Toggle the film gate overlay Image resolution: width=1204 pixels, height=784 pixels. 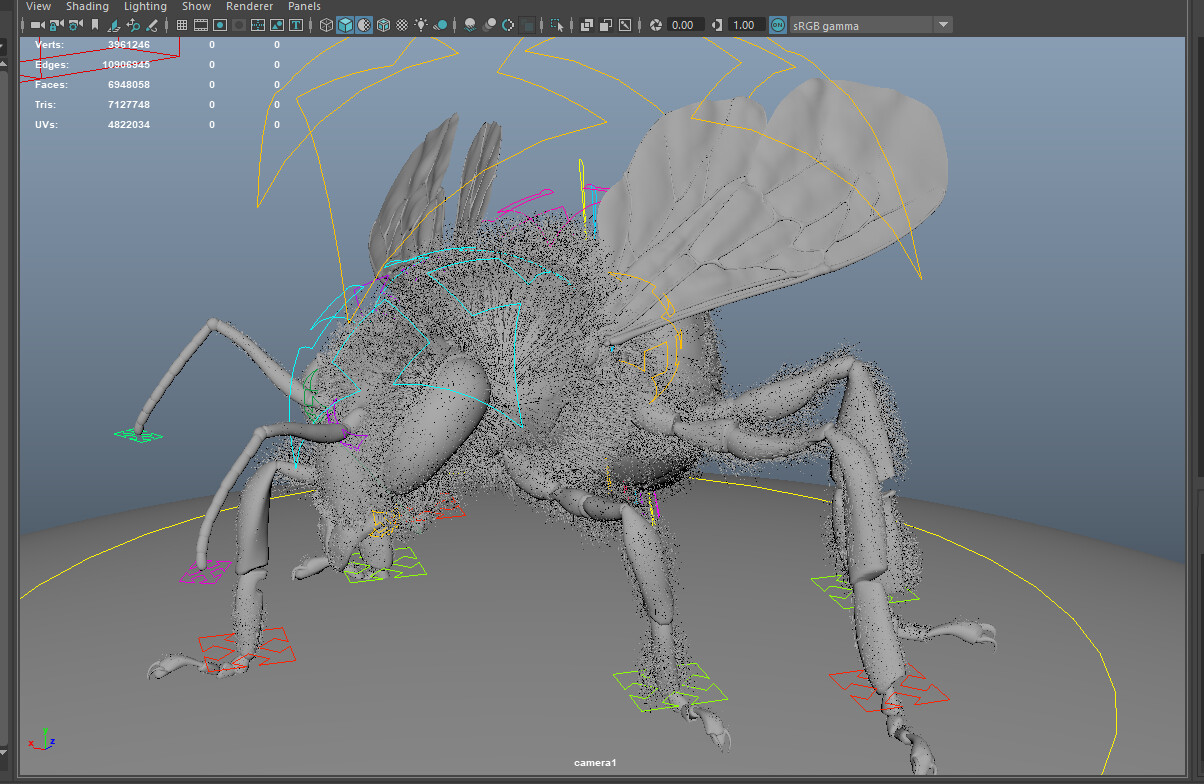coord(201,25)
